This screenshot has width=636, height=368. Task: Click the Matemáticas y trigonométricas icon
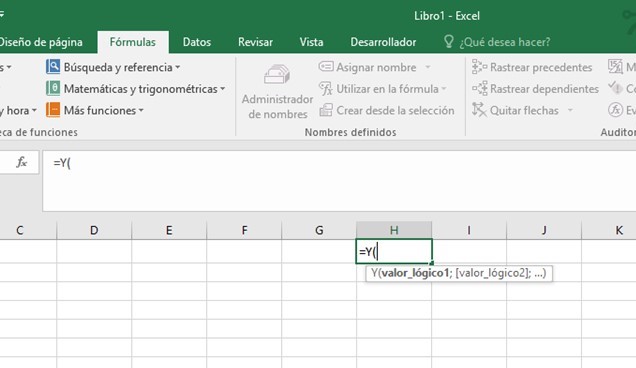tap(53, 88)
